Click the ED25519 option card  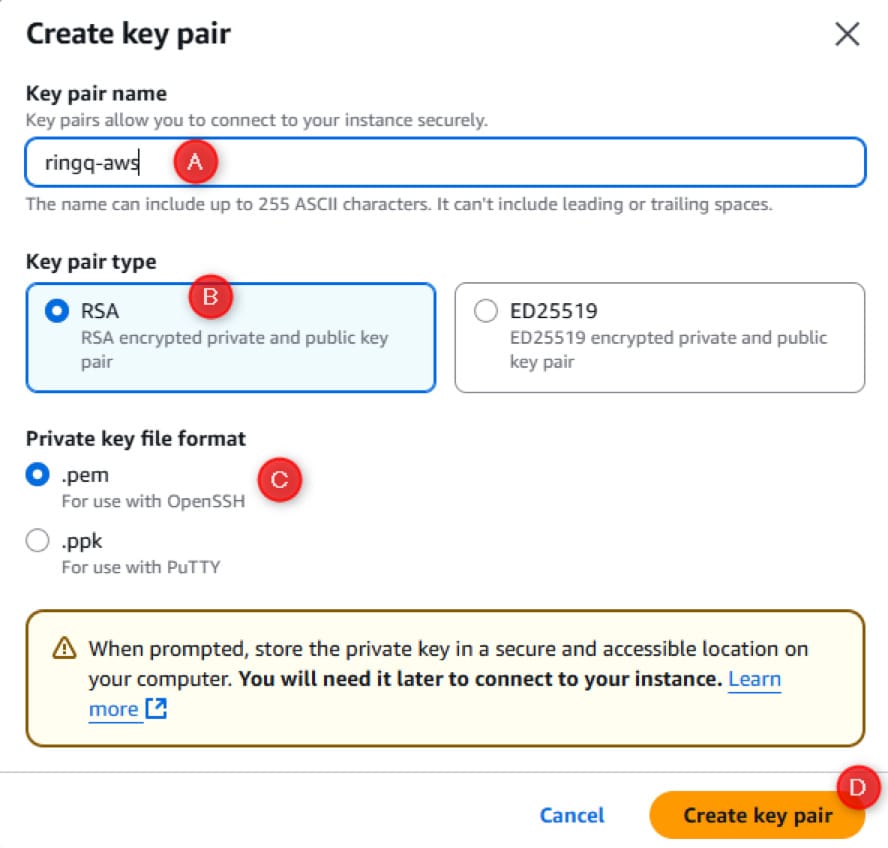[660, 336]
